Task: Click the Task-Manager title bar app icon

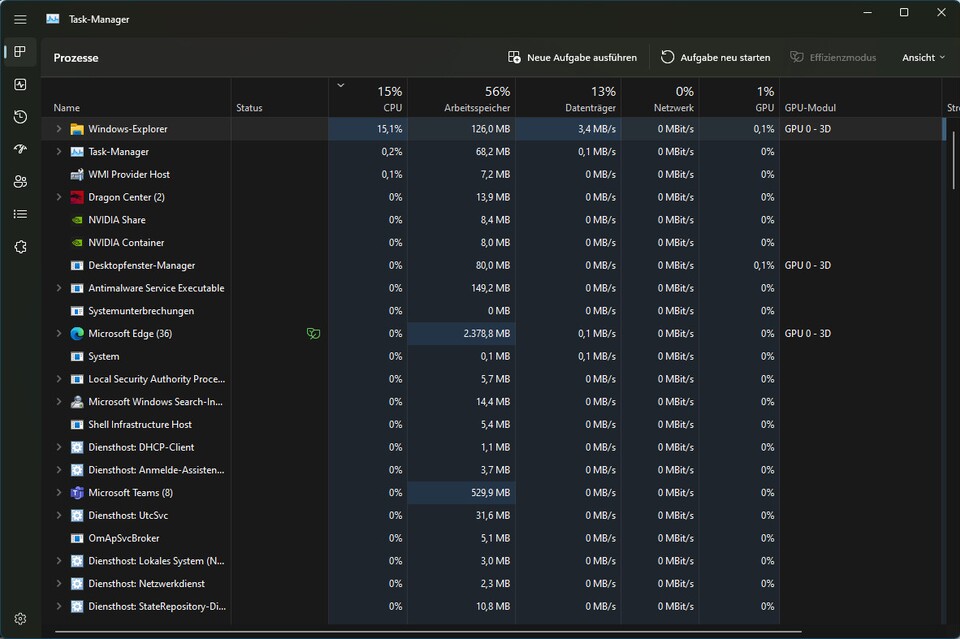Action: pos(53,19)
